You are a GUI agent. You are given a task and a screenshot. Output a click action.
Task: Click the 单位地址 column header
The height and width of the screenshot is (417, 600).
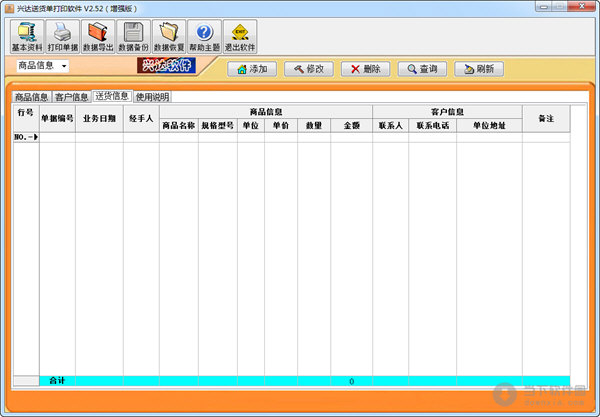(489, 125)
